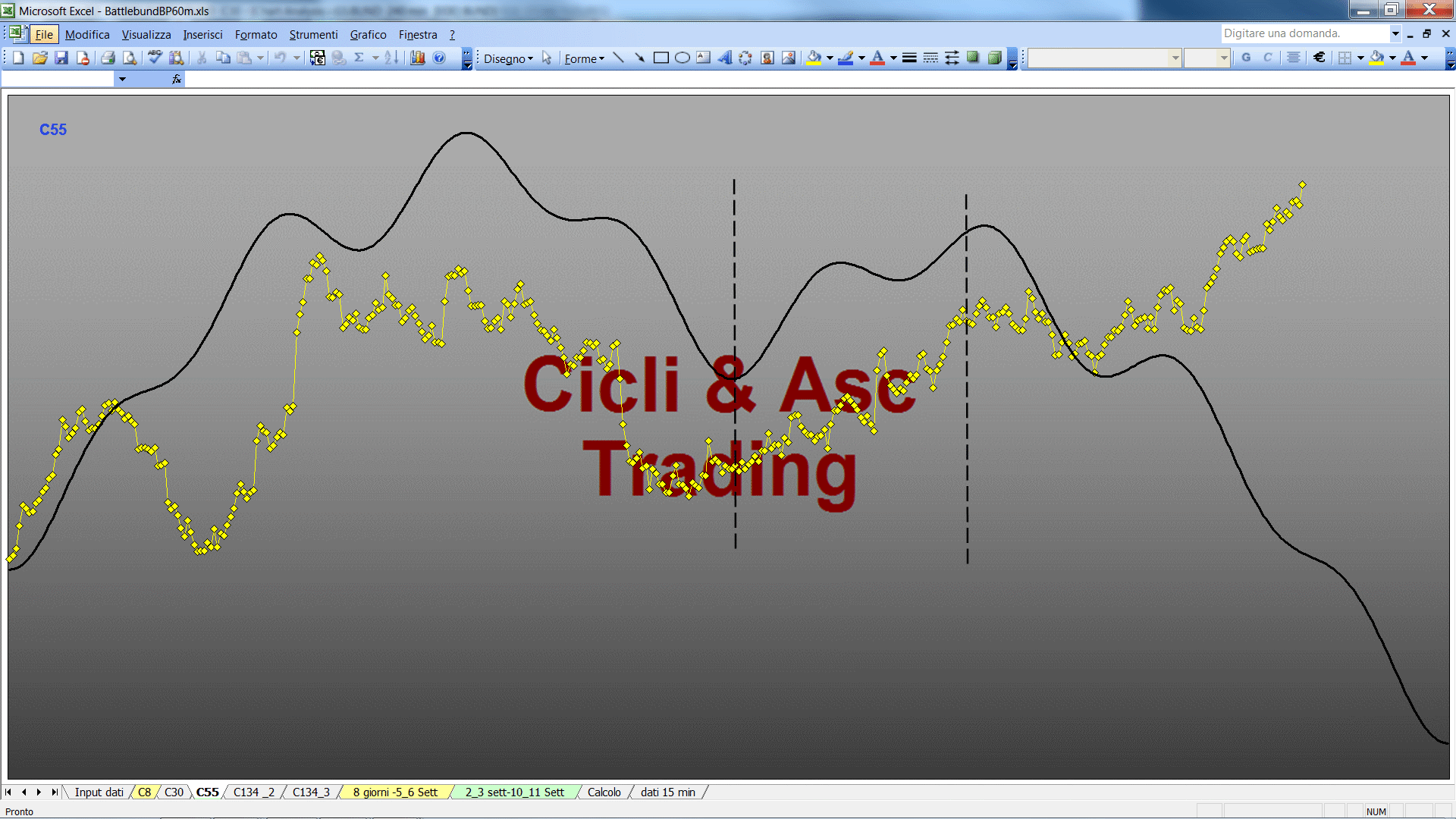This screenshot has width=1456, height=819.
Task: Open the Disegno drawing menu
Action: (508, 58)
